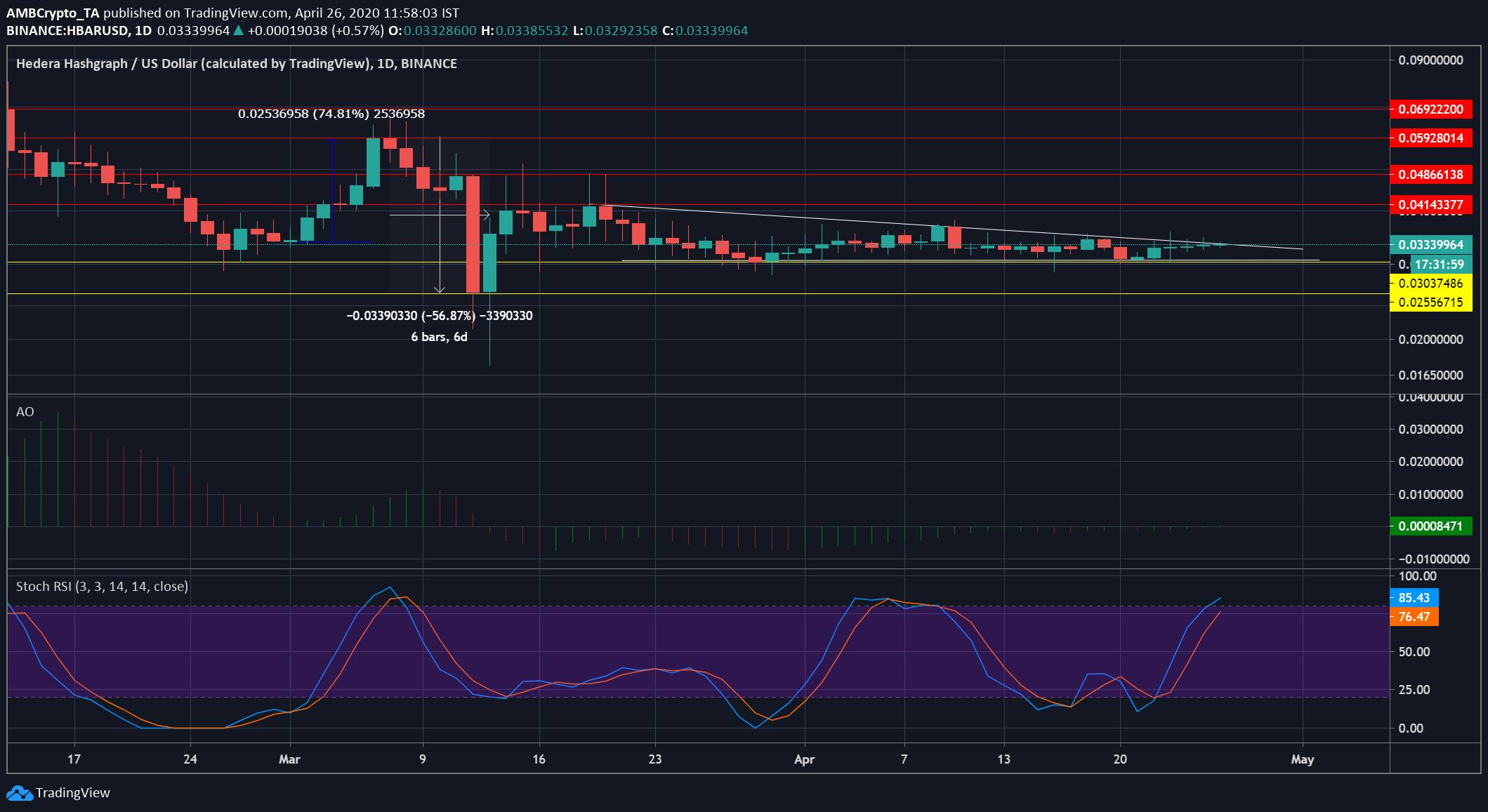The width and height of the screenshot is (1488, 812).
Task: Click the '17' date on time axis
Action: point(74,759)
